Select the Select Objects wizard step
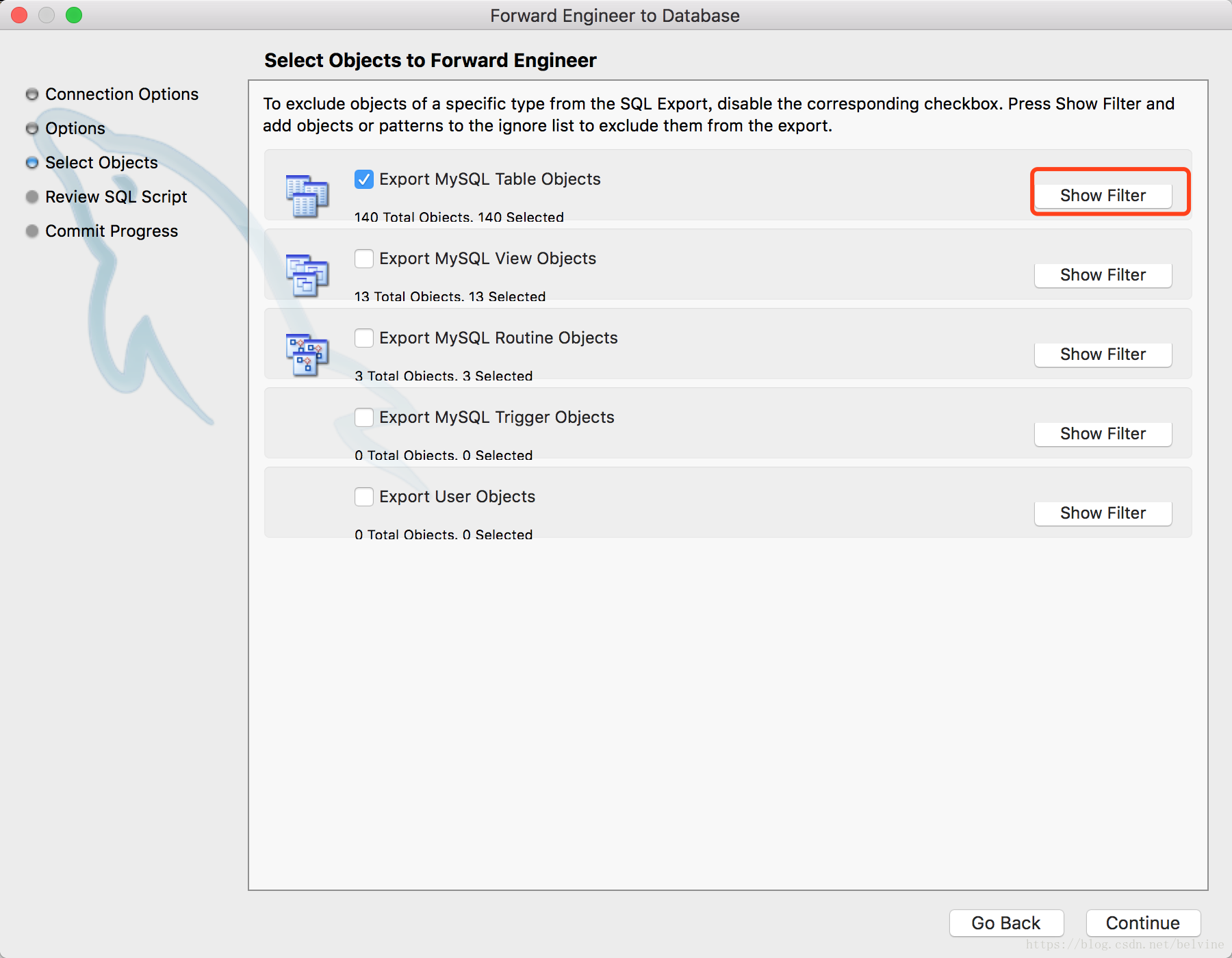1232x958 pixels. [92, 163]
